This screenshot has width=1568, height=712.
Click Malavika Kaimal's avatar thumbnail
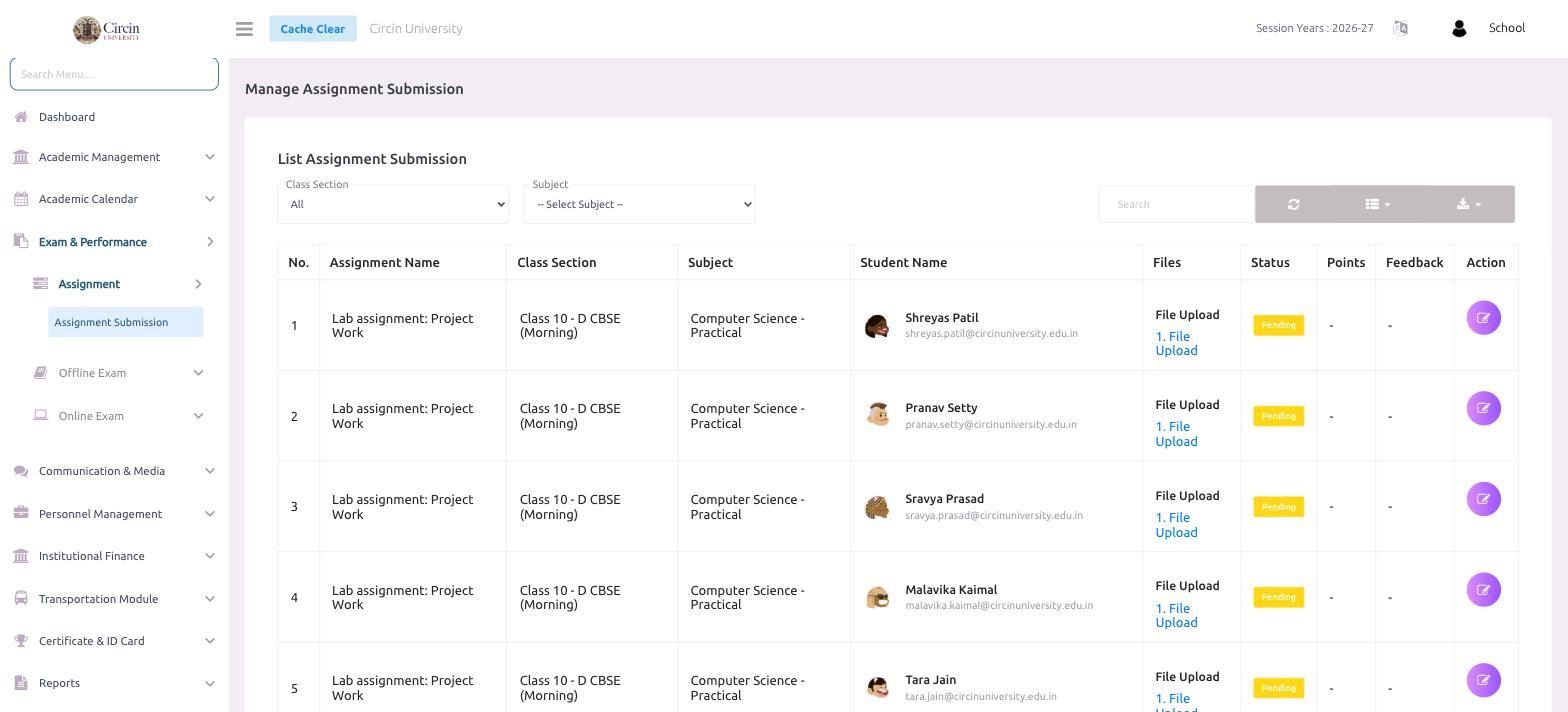coord(877,597)
